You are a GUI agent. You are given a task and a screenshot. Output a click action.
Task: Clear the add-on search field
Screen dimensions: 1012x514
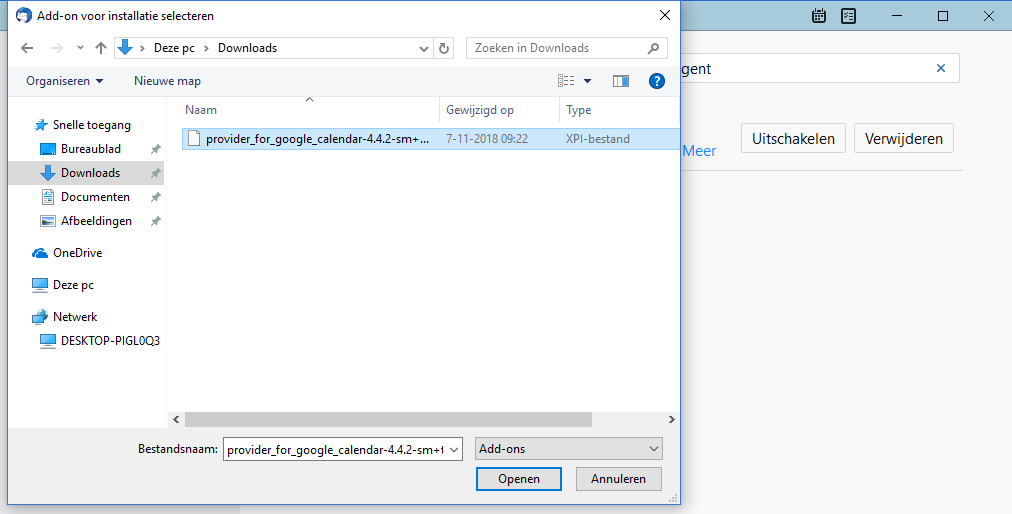click(940, 68)
